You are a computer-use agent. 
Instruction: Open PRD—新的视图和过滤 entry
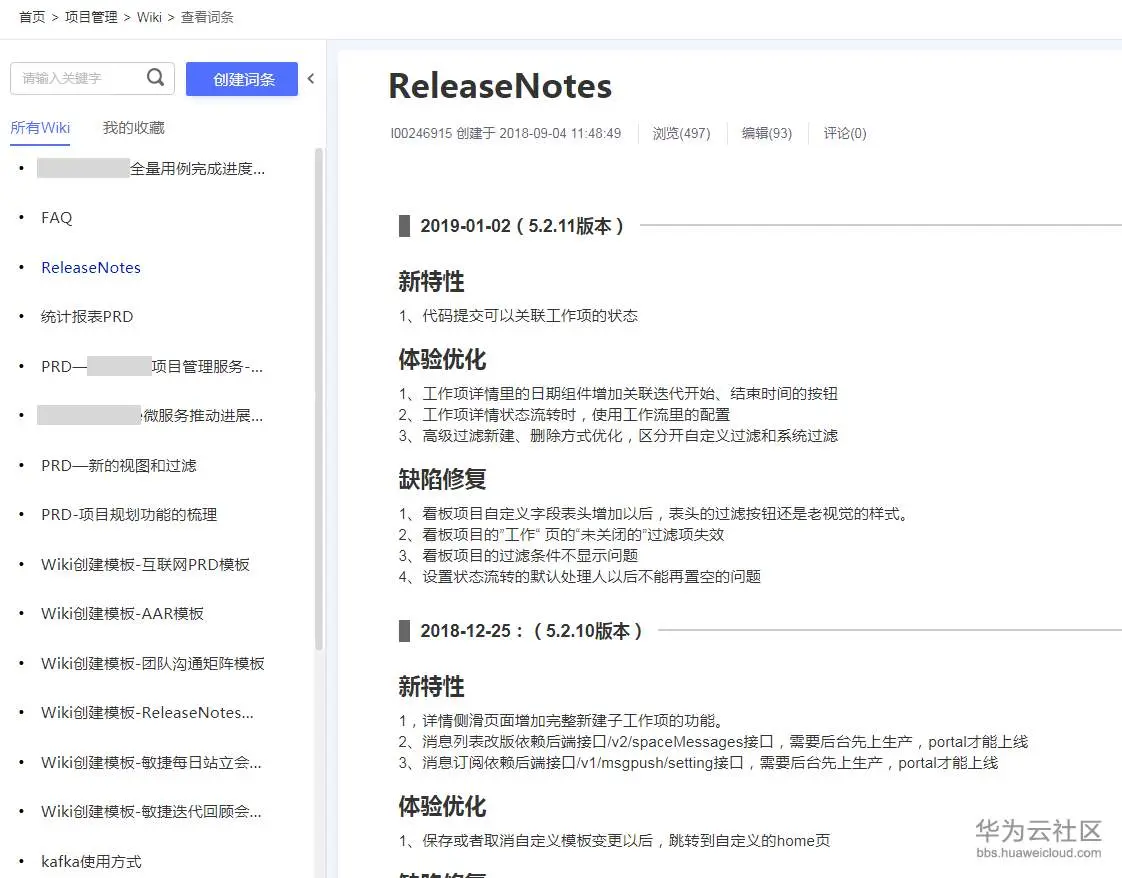tap(119, 466)
